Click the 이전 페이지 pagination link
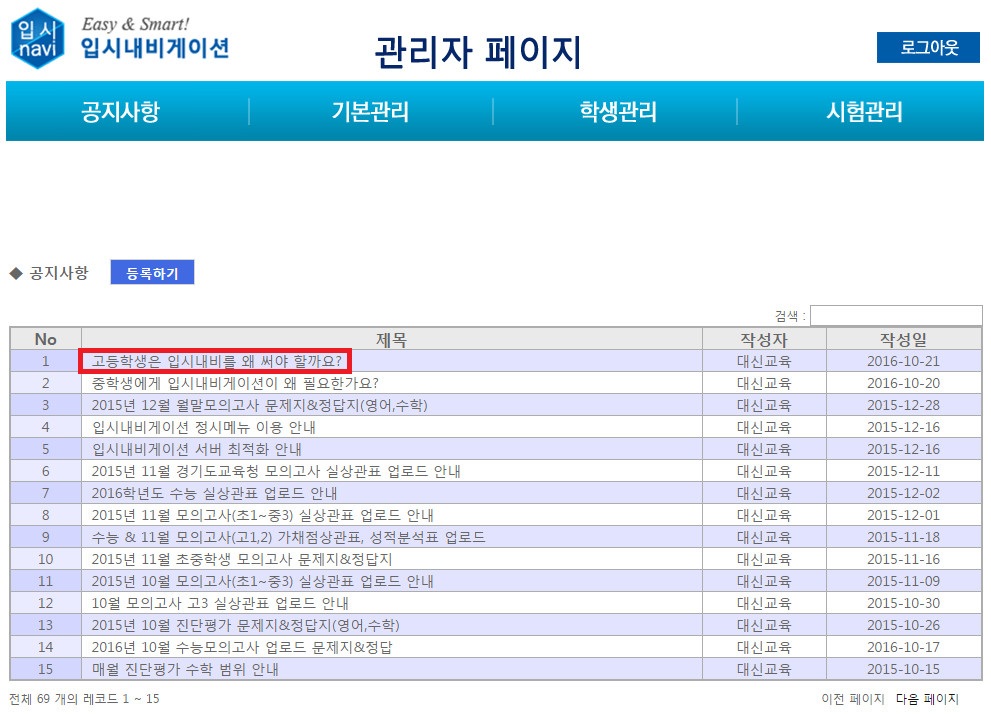This screenshot has height=714, width=991. point(853,699)
